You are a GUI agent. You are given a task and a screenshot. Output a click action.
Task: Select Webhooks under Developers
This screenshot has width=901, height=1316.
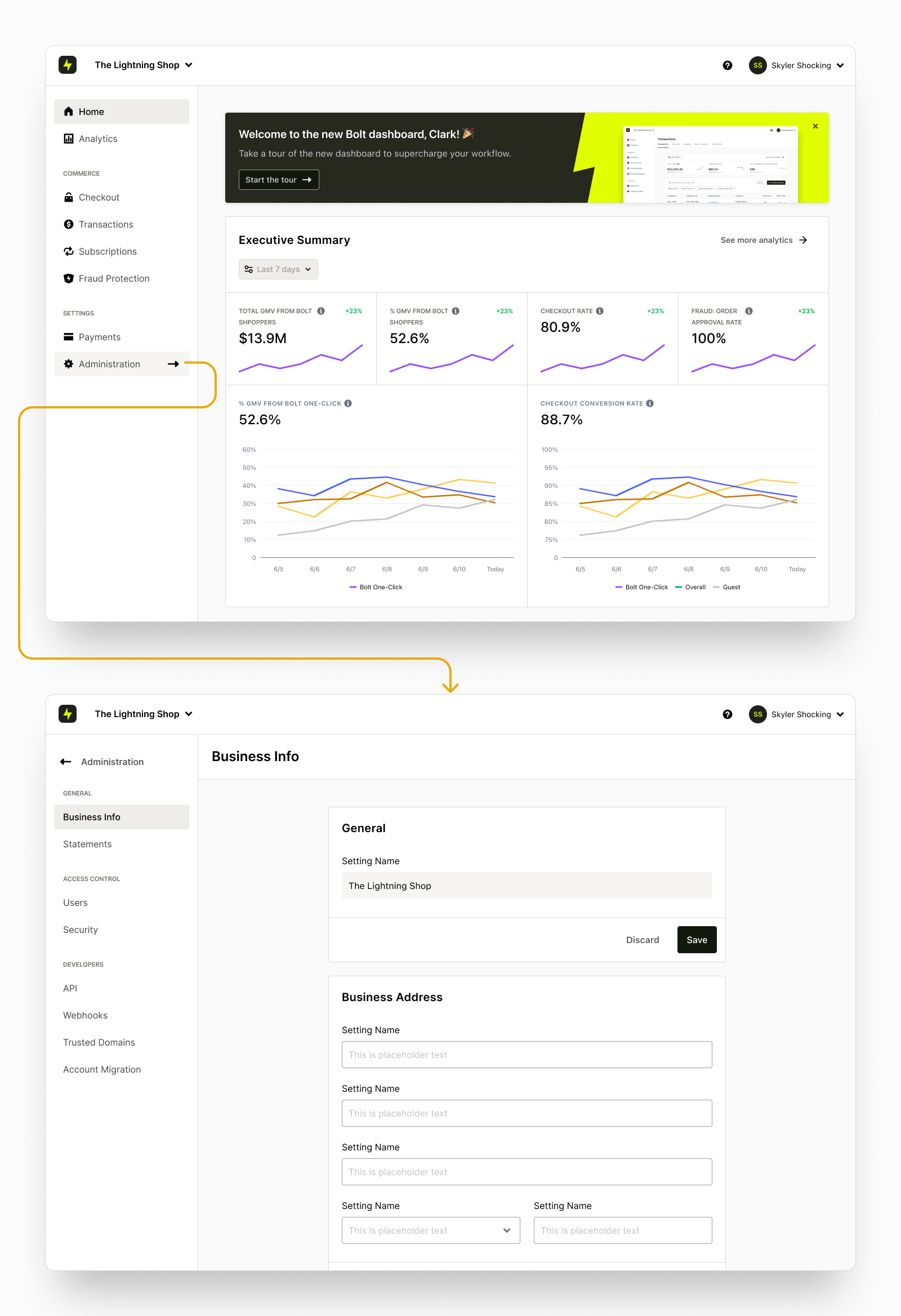tap(85, 1015)
